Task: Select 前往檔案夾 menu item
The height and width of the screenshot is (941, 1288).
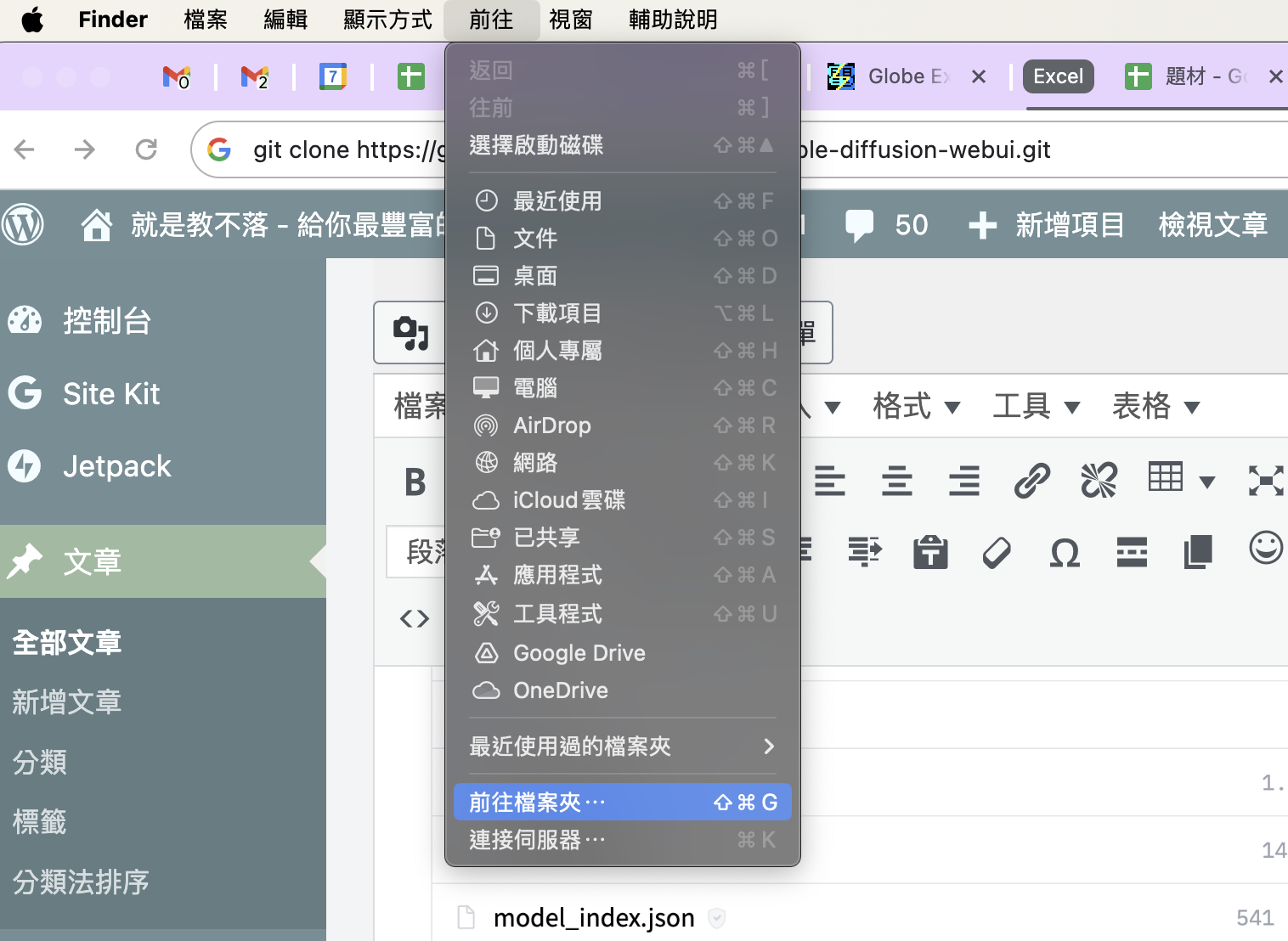Action: tap(622, 803)
